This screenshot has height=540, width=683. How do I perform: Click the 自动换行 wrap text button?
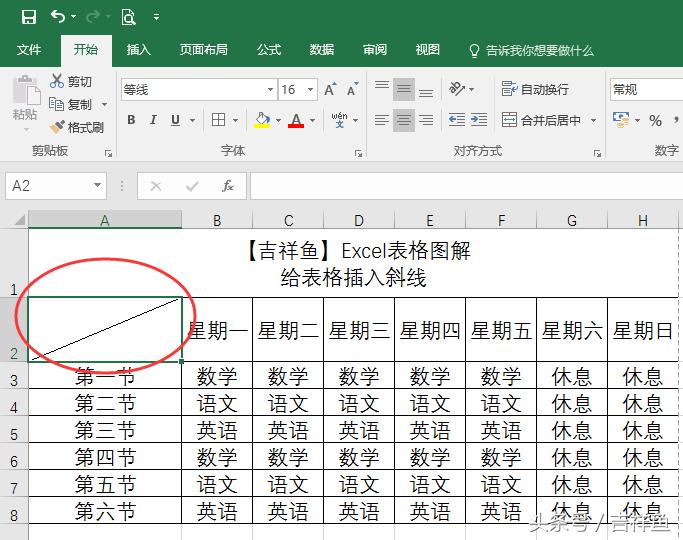(x=535, y=89)
